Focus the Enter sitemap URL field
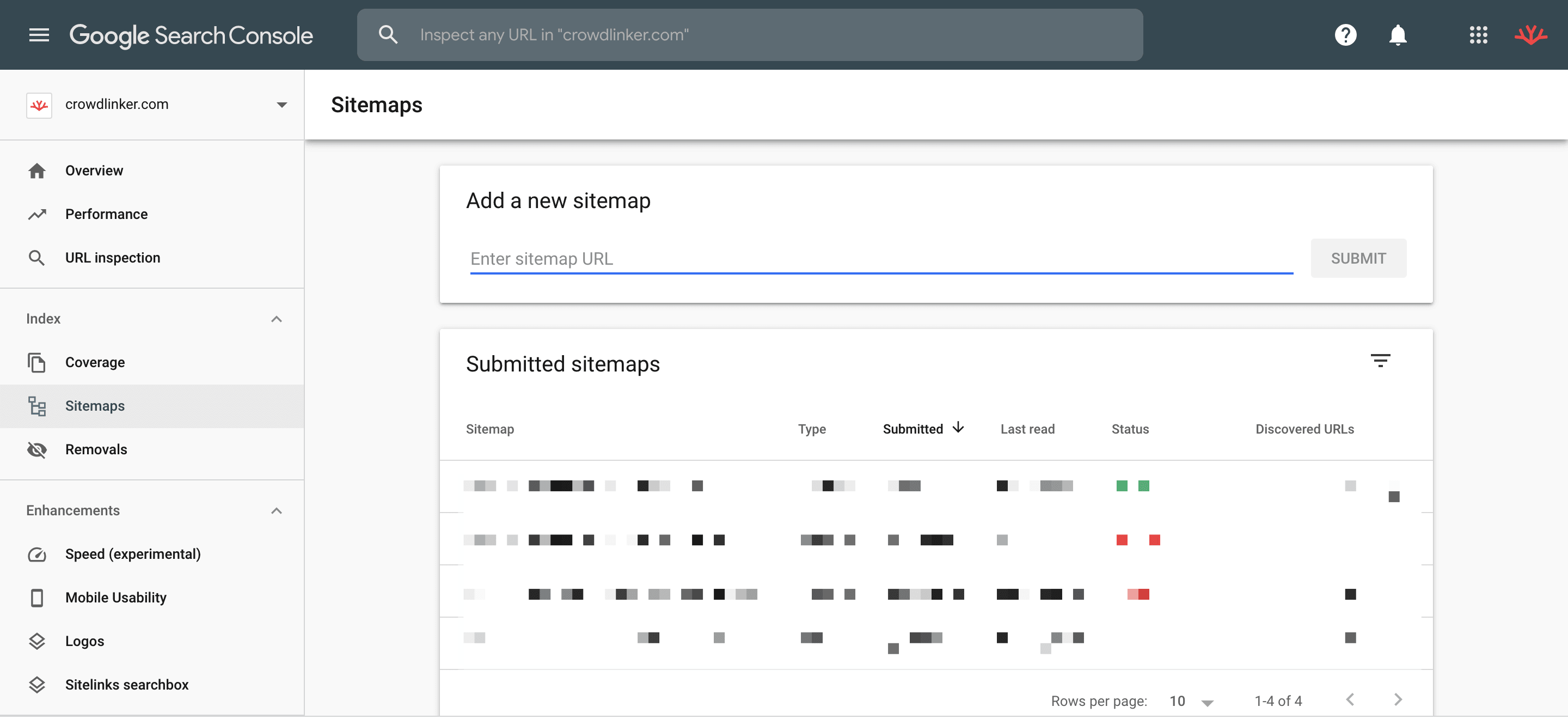The width and height of the screenshot is (1568, 719). 880,259
